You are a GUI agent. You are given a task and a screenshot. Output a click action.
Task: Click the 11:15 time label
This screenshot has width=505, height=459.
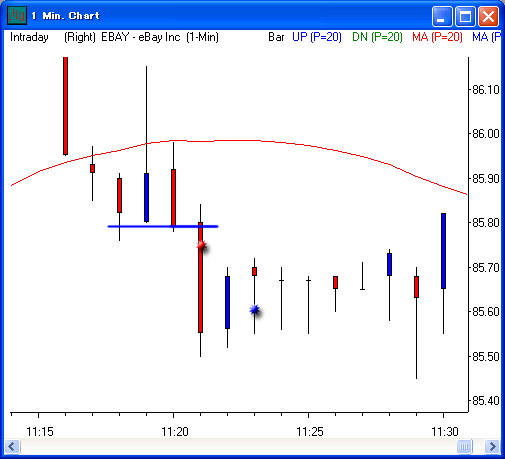point(40,432)
